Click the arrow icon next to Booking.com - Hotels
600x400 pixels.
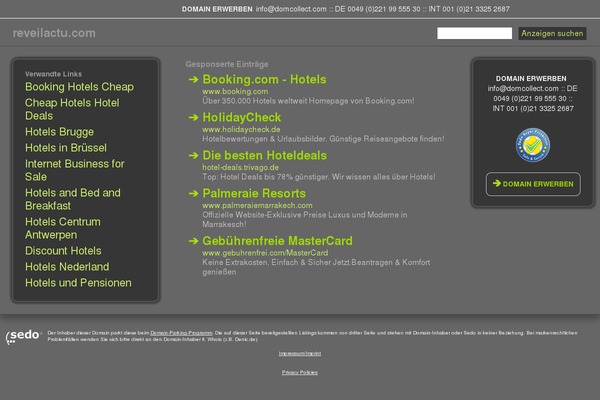pyautogui.click(x=194, y=79)
